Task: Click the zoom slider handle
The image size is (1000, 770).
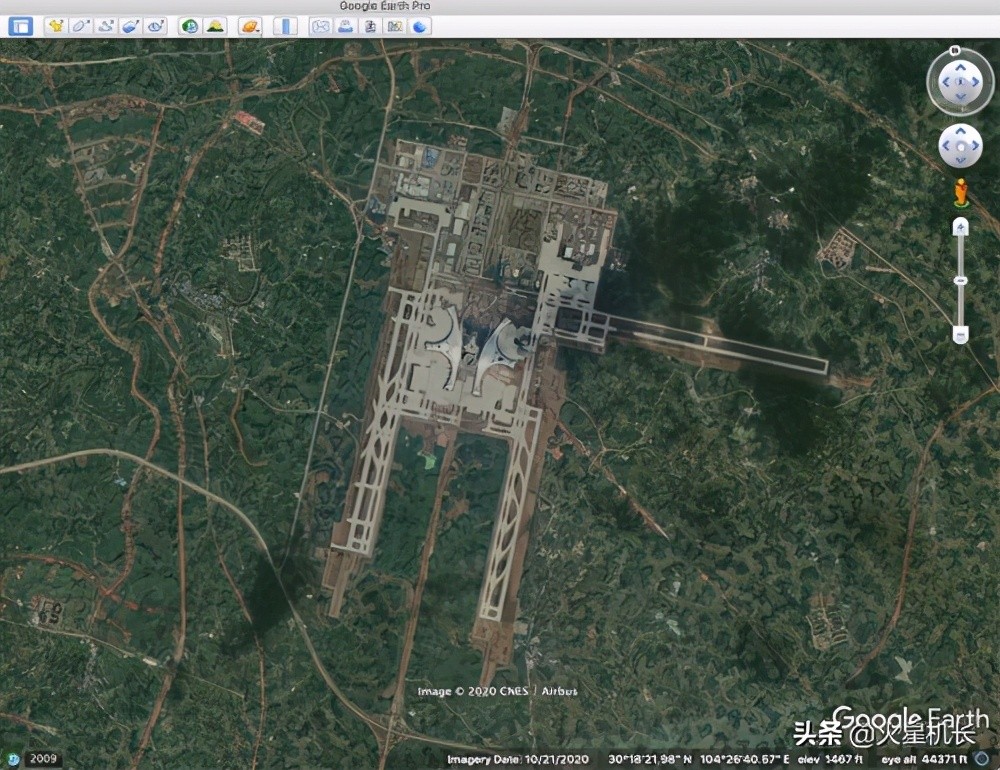Action: (x=960, y=282)
